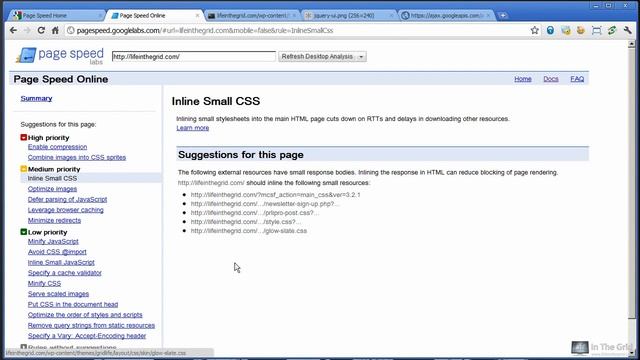Bookmark this page with the star icon
This screenshot has height=360, width=640.
point(535,30)
